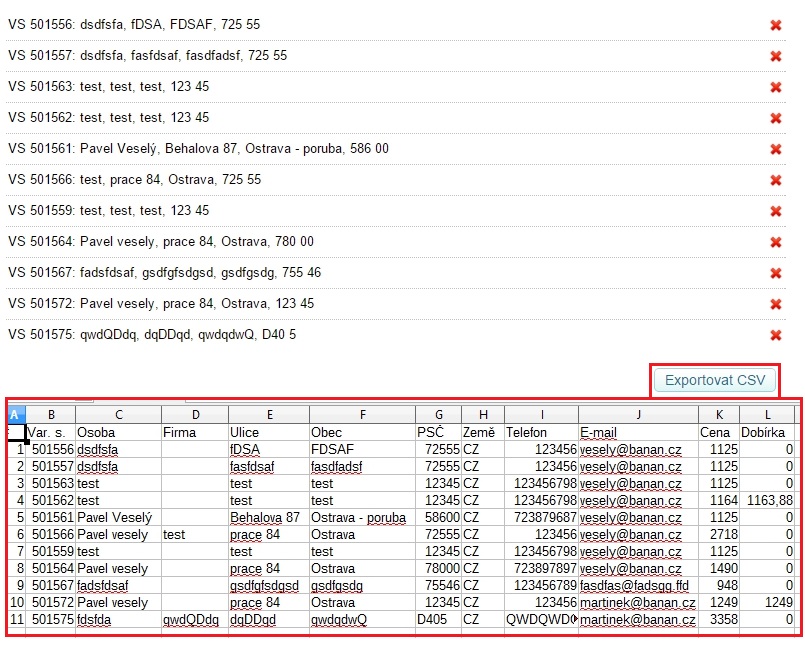Click the Var. s. header cell
Image resolution: width=805 pixels, height=648 pixels.
click(50, 432)
